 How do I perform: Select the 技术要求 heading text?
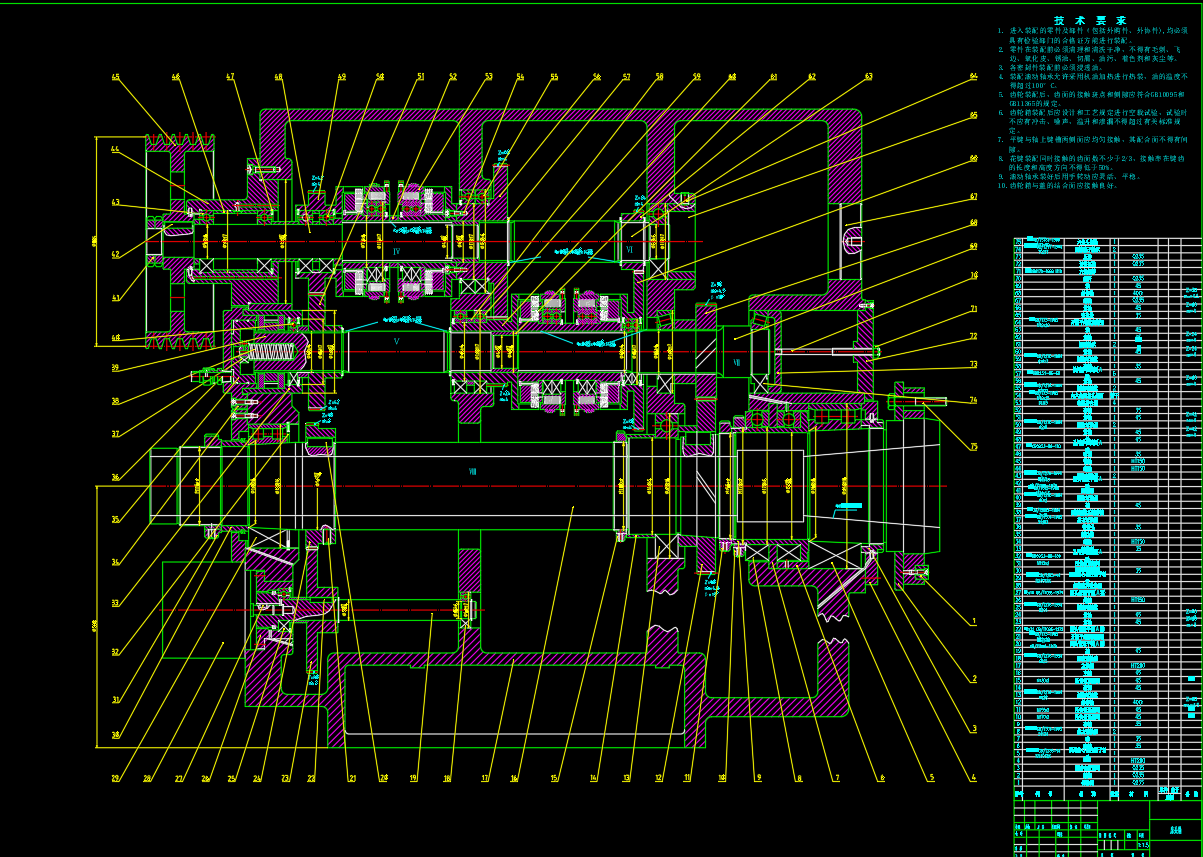click(x=1090, y=20)
